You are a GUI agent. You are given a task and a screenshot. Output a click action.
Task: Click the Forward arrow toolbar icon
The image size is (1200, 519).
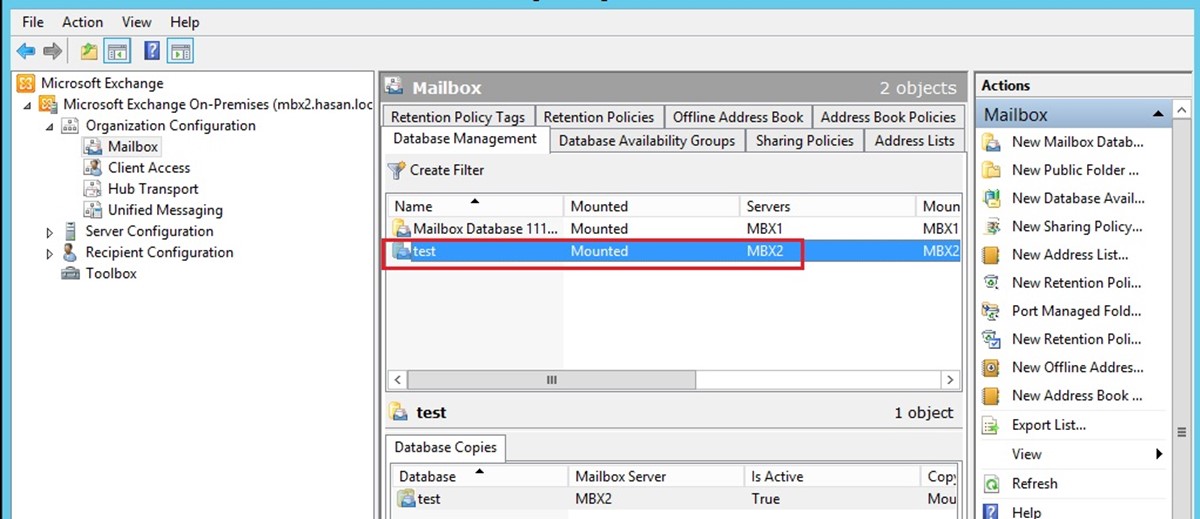point(53,51)
